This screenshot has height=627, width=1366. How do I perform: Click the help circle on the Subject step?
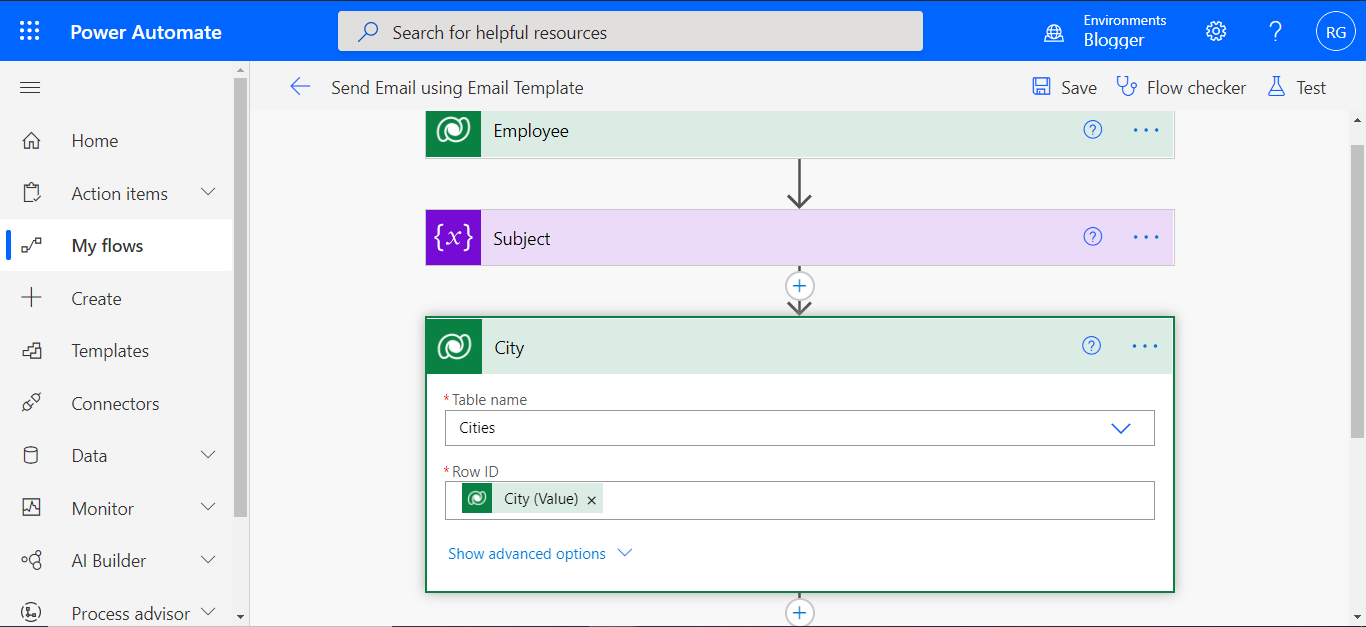pyautogui.click(x=1092, y=237)
